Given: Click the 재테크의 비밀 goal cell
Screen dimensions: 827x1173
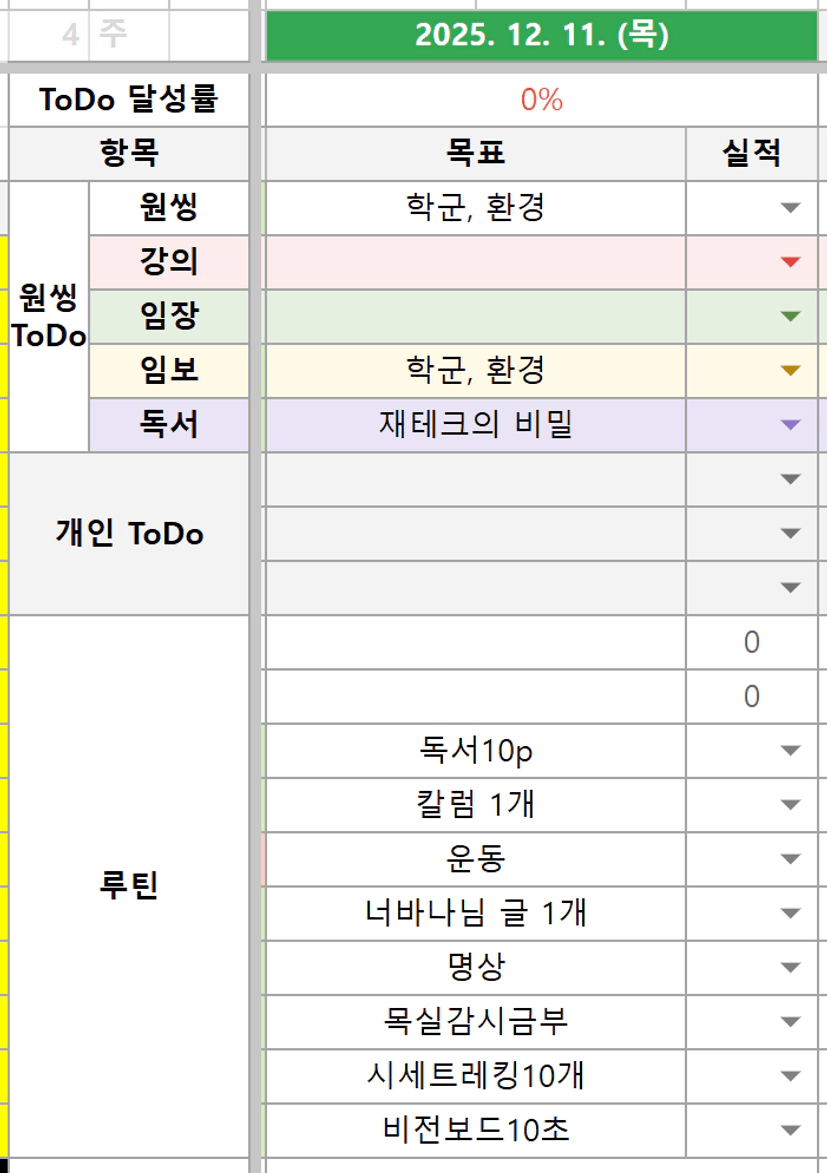Looking at the screenshot, I should (x=475, y=425).
